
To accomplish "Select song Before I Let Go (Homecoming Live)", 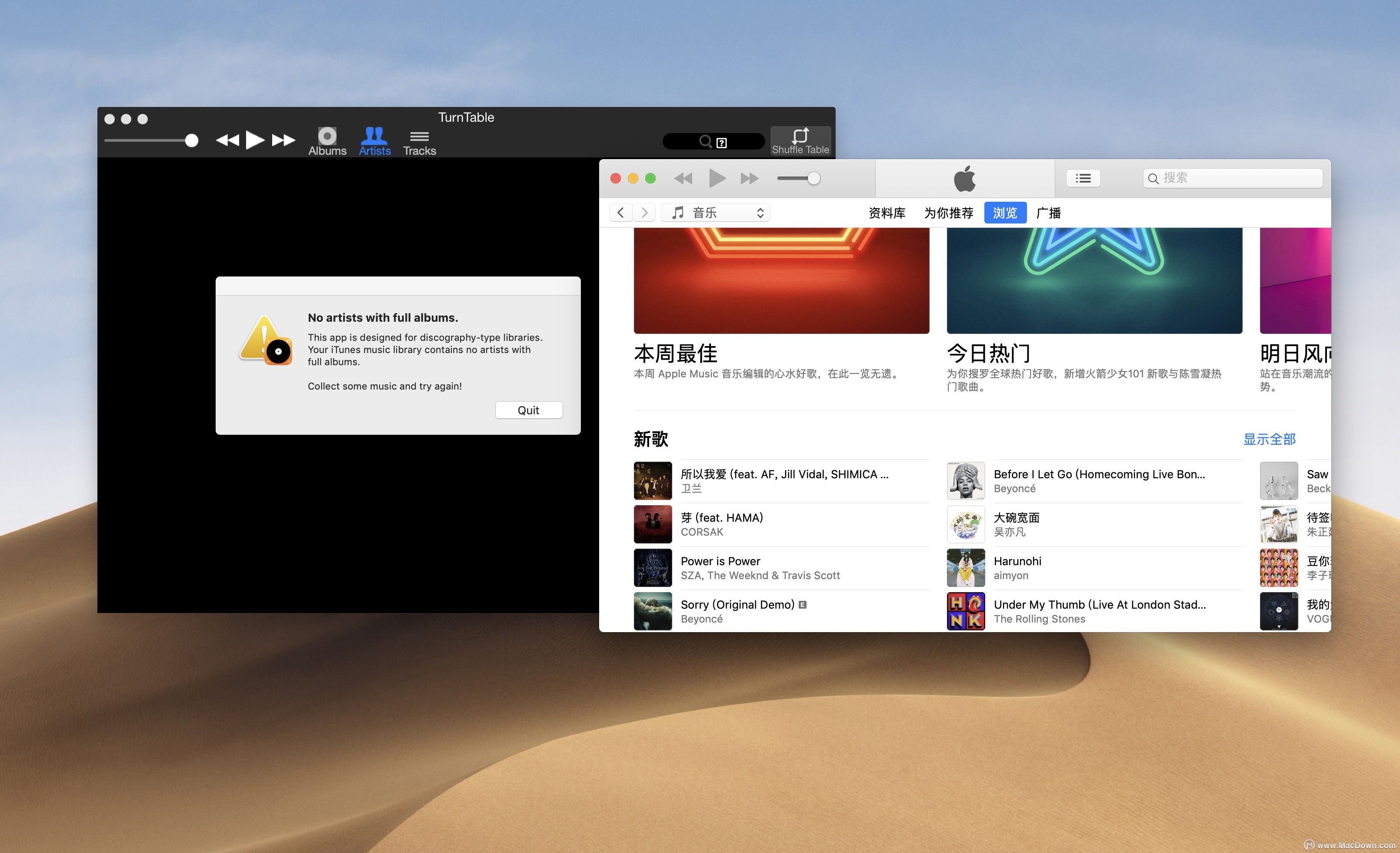I will coord(1100,474).
